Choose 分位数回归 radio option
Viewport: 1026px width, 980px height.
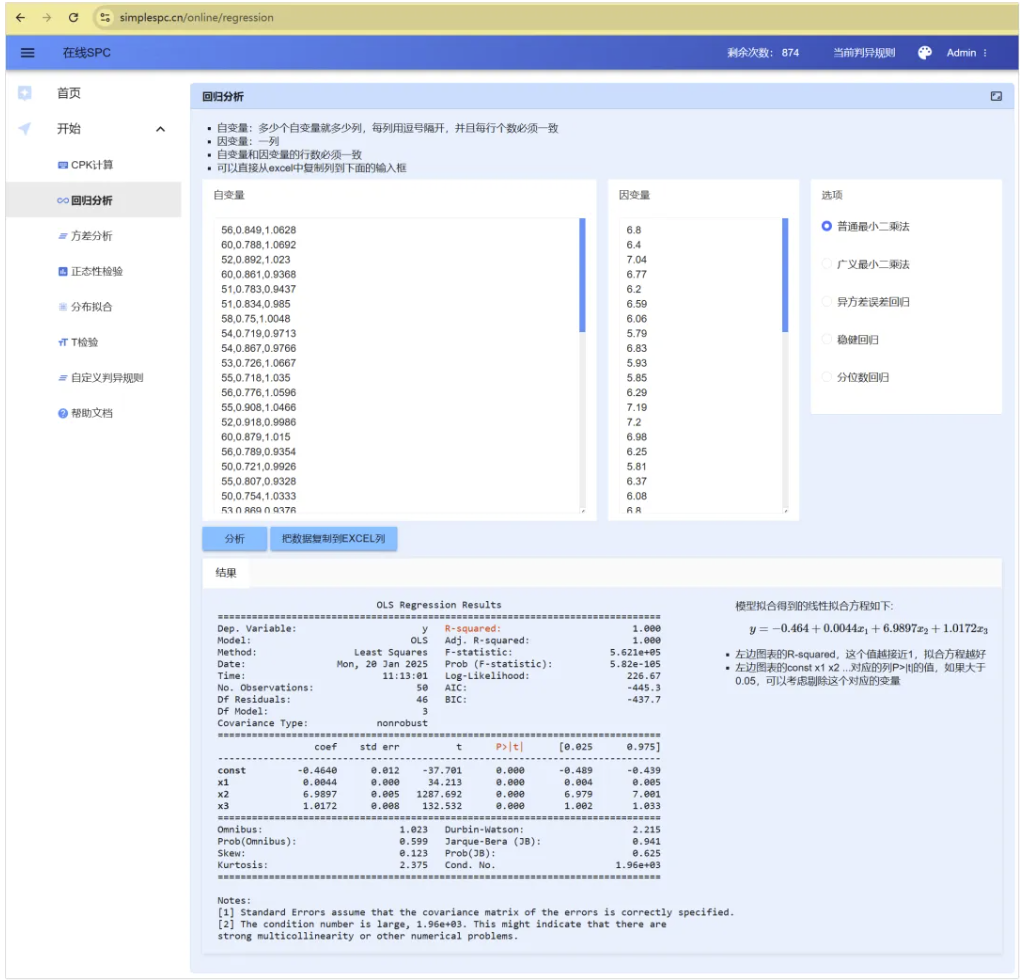coord(827,378)
